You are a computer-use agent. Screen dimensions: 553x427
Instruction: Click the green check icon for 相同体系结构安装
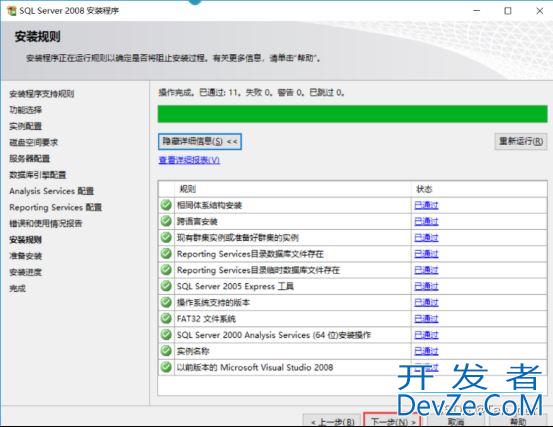(x=166, y=205)
